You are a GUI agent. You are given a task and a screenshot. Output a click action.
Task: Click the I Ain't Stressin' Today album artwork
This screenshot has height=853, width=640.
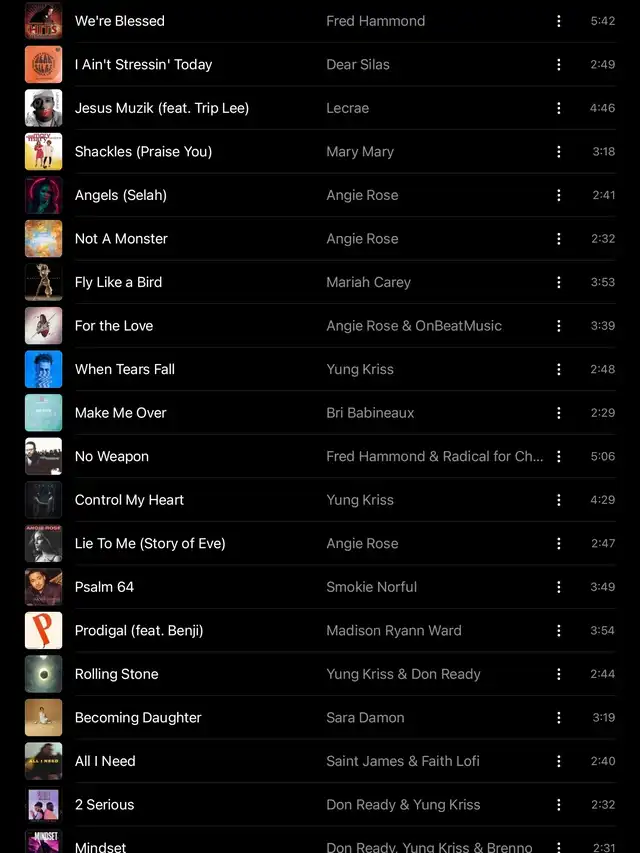tap(44, 65)
